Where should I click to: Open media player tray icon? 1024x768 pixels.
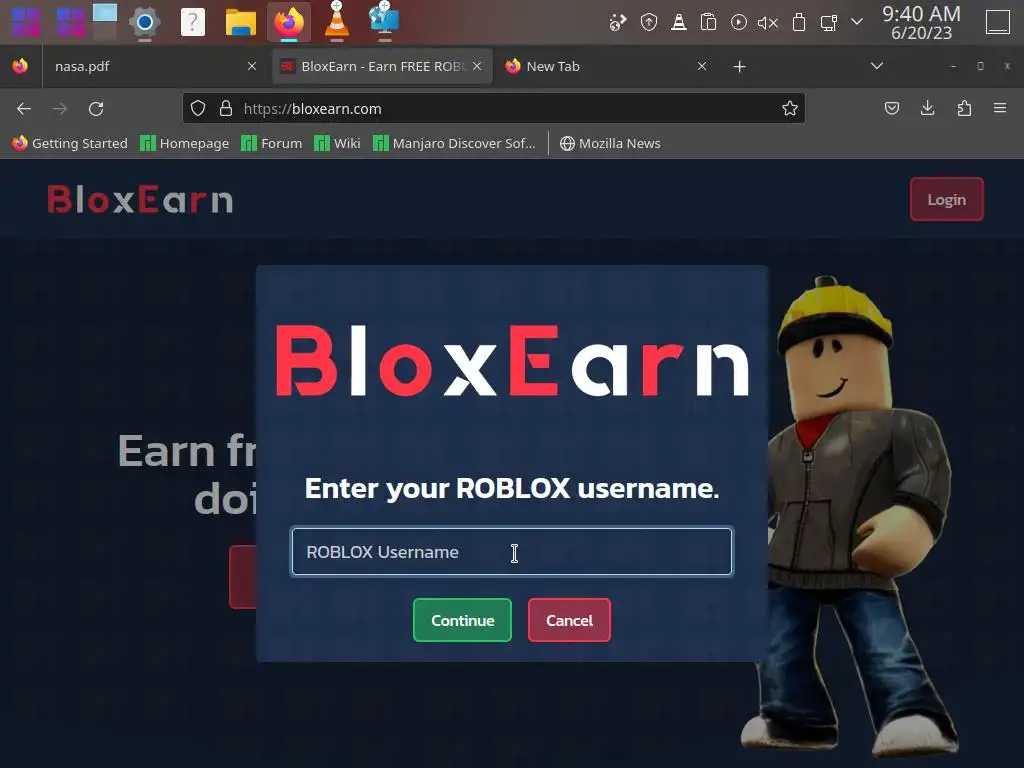click(x=739, y=22)
